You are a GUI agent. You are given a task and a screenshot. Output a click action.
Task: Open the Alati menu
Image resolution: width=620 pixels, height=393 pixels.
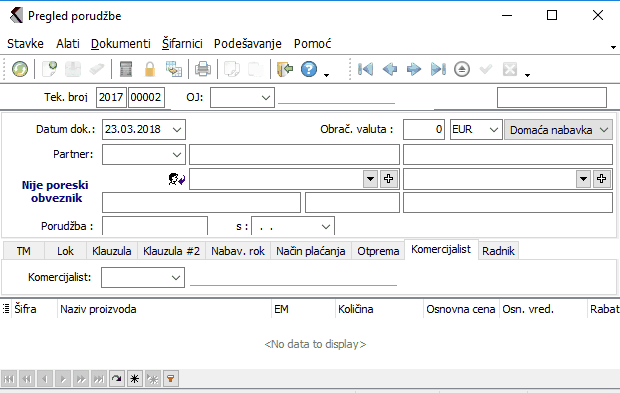coord(68,43)
